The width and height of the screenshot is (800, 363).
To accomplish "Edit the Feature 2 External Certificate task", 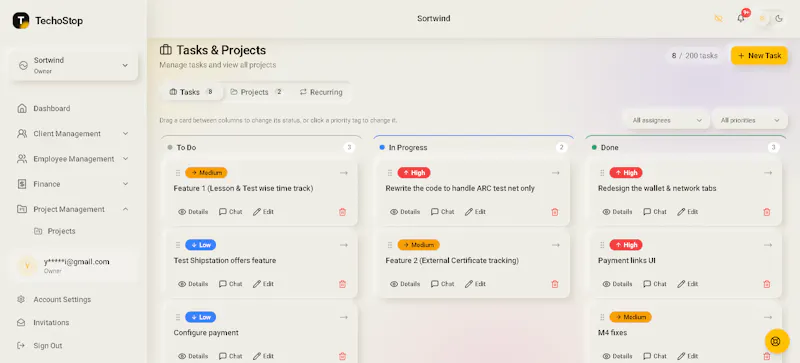I will 475,284.
